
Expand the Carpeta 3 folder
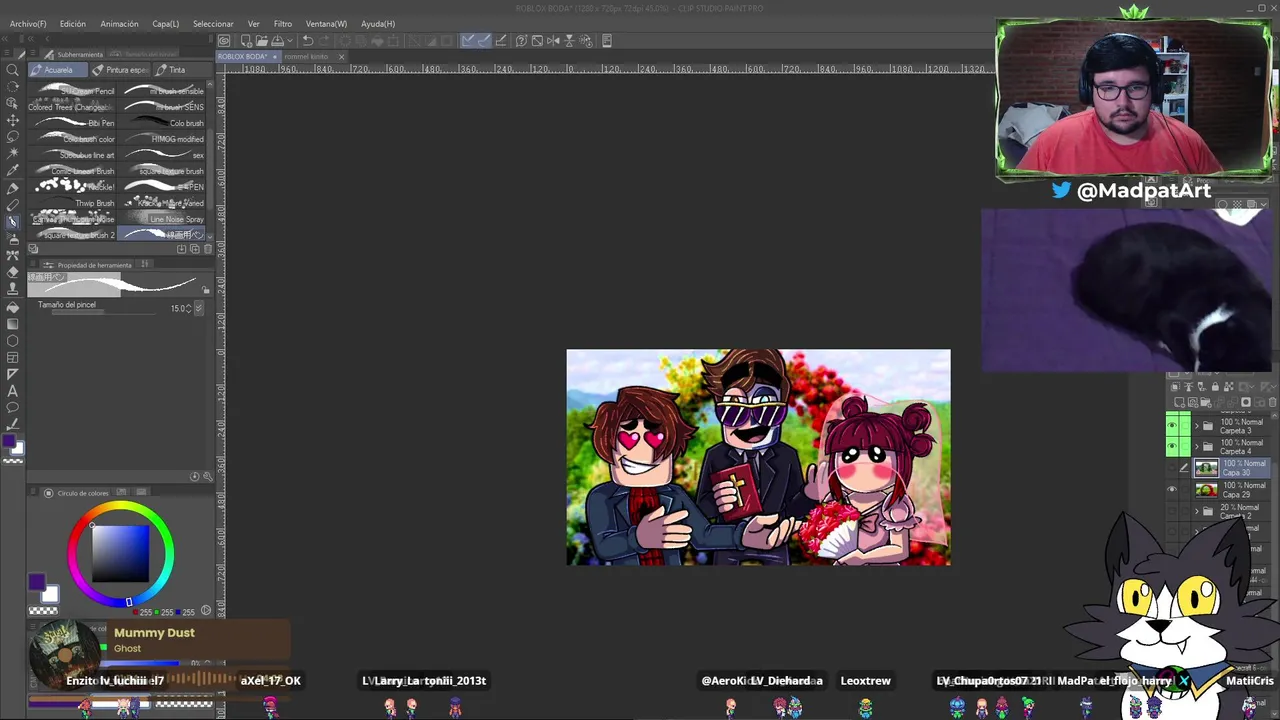tap(1197, 426)
